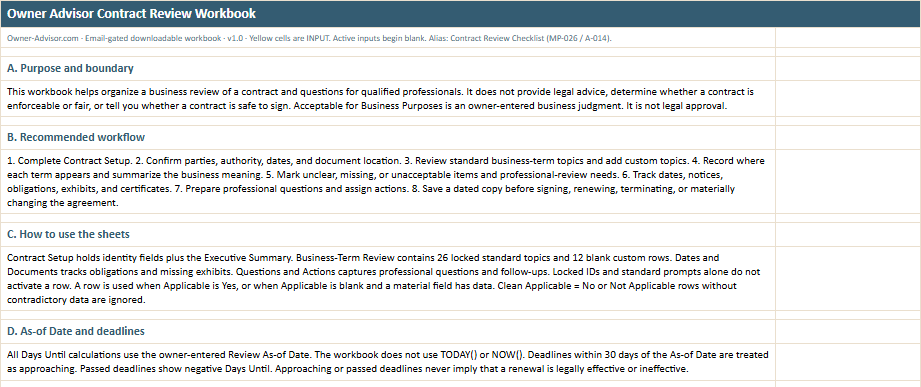Select the 'Owner Advisor Contract Review Workbook' title cell
Viewport: 921px width, 387px height.
[x=460, y=14]
